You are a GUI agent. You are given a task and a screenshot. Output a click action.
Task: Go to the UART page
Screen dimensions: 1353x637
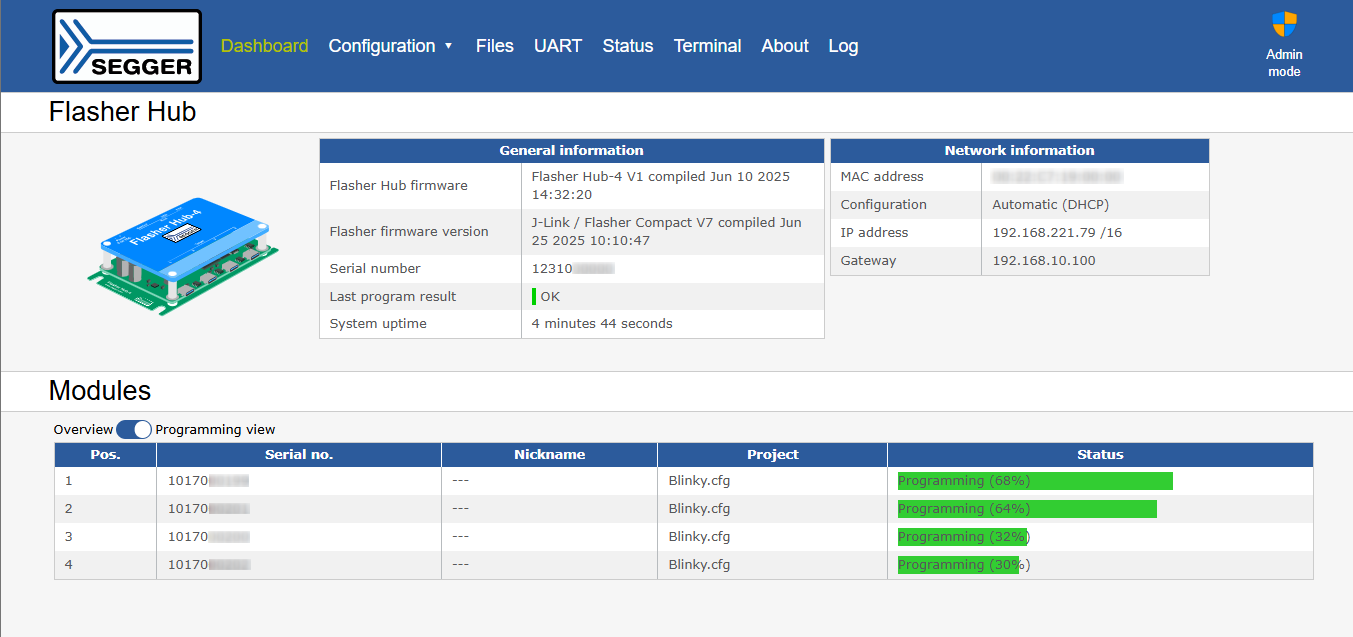pyautogui.click(x=558, y=46)
